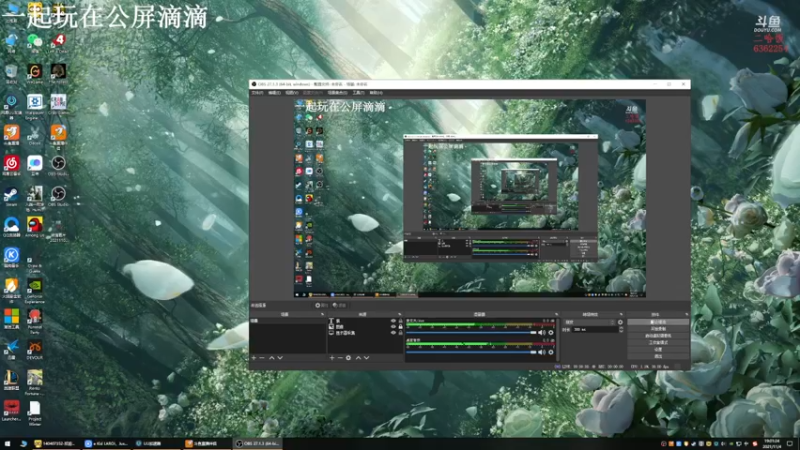Open Rento Fortune desktop shortcut
This screenshot has height=450, width=800.
[35, 383]
